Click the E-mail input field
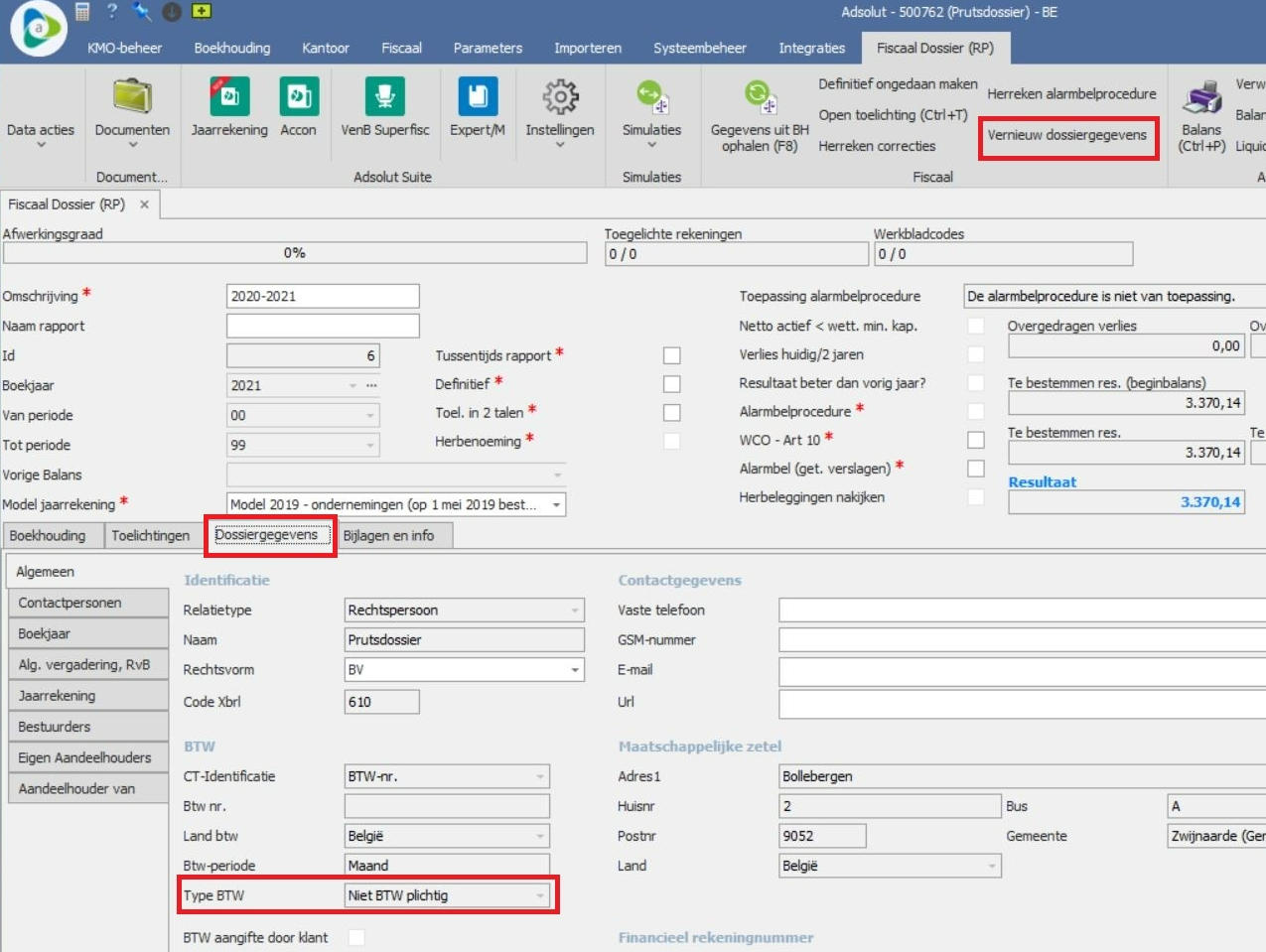Image resolution: width=1266 pixels, height=952 pixels. point(1022,670)
